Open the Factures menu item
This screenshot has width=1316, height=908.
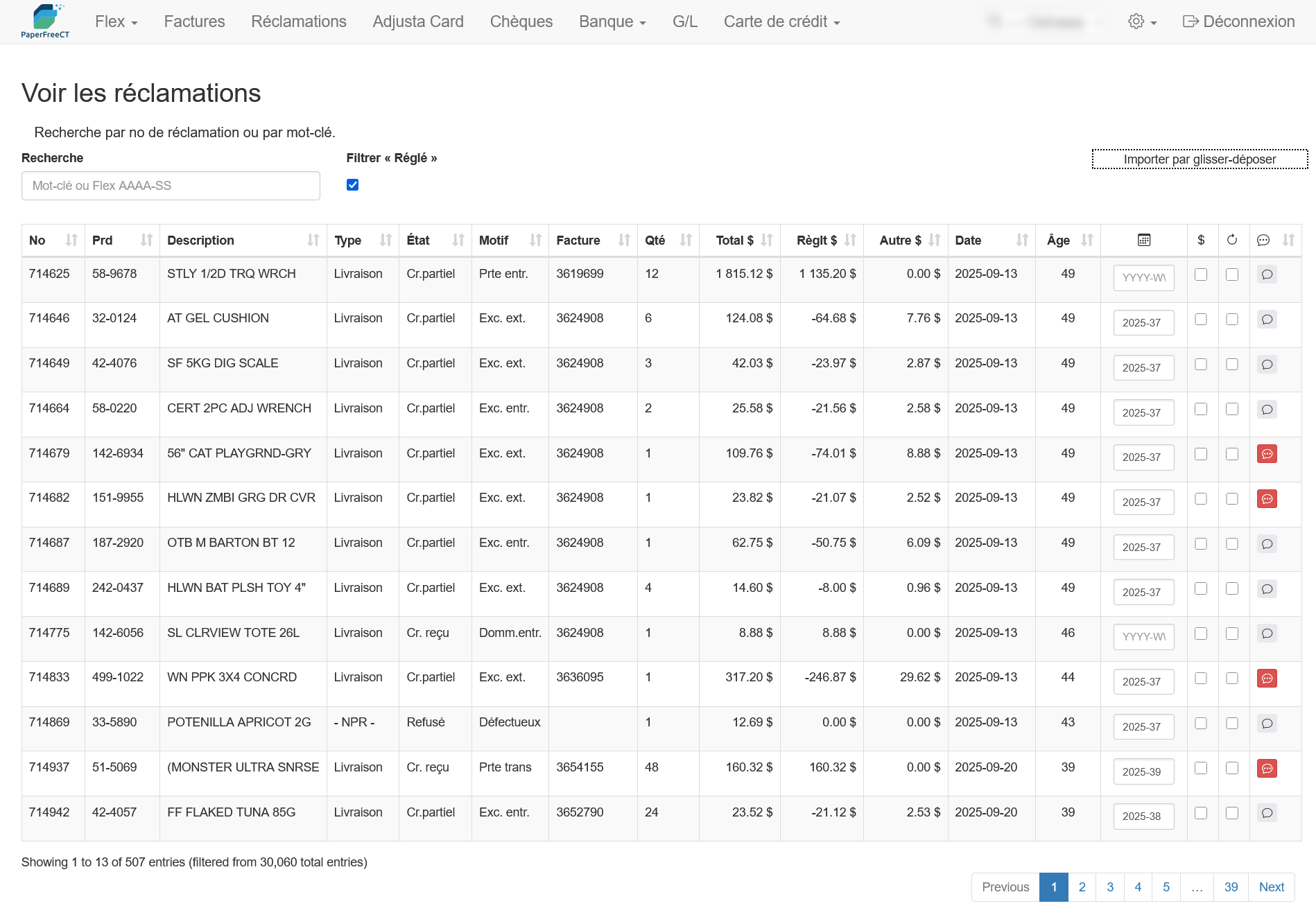tap(194, 21)
